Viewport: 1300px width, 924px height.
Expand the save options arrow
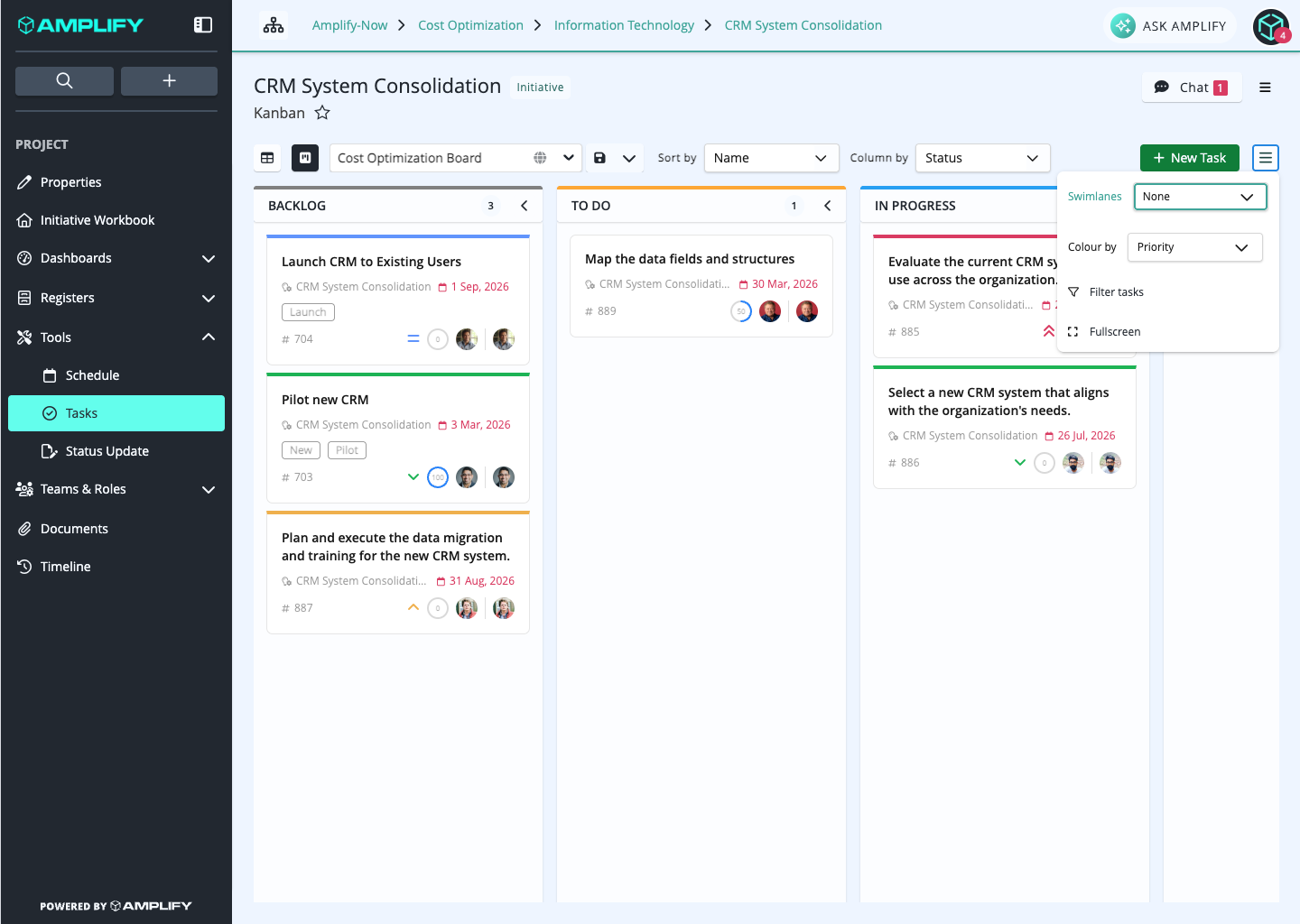pyautogui.click(x=629, y=158)
